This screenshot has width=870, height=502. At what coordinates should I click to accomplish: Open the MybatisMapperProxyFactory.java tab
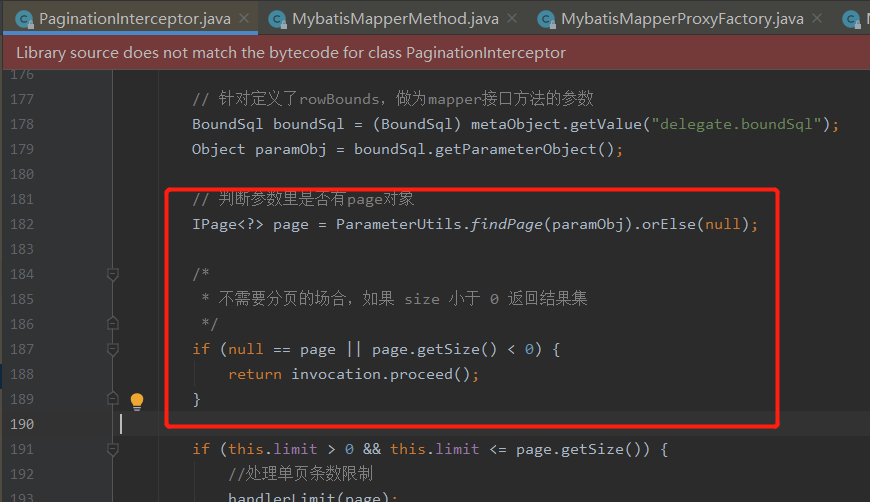(682, 19)
